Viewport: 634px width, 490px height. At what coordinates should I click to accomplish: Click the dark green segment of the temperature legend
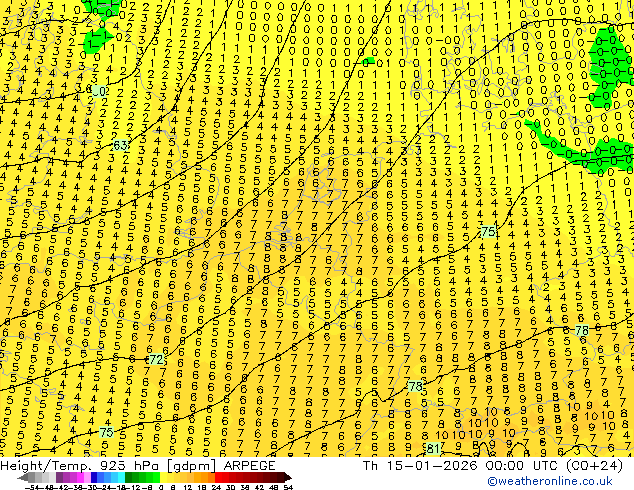[128, 477]
